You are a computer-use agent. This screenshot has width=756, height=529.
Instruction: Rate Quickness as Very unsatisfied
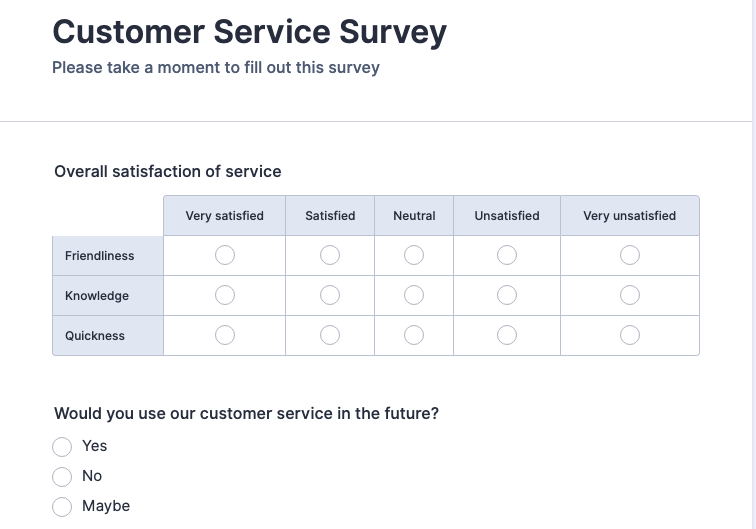point(630,335)
